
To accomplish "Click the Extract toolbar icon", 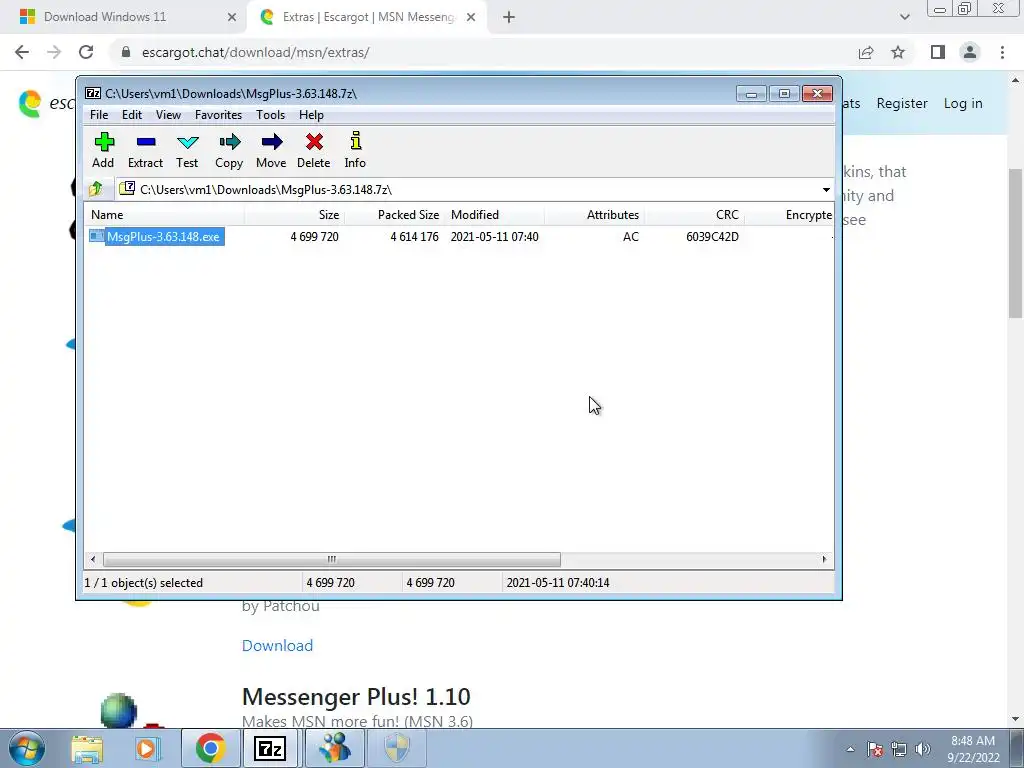I will coord(145,150).
